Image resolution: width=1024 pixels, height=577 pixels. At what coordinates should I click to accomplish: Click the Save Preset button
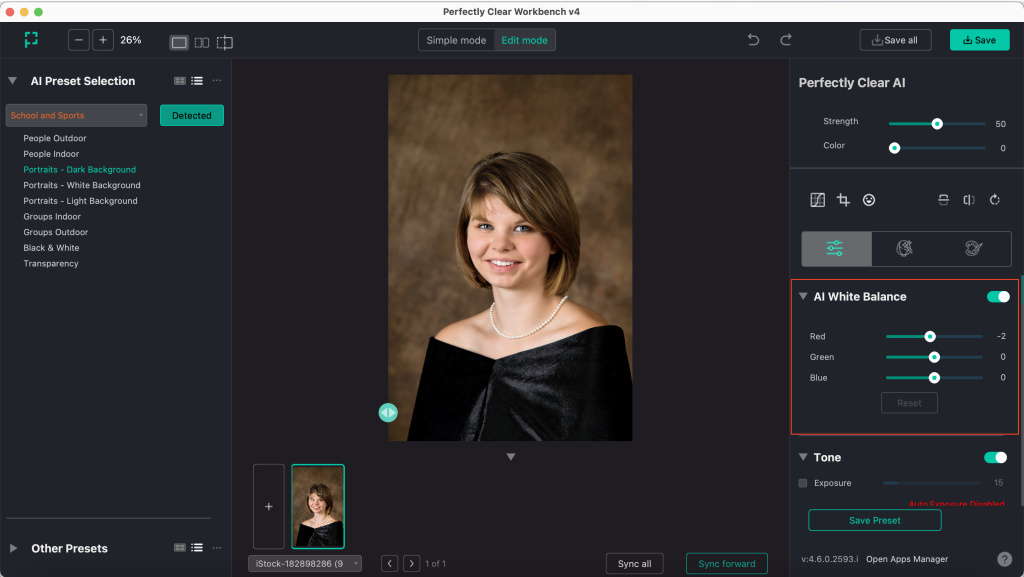click(874, 520)
